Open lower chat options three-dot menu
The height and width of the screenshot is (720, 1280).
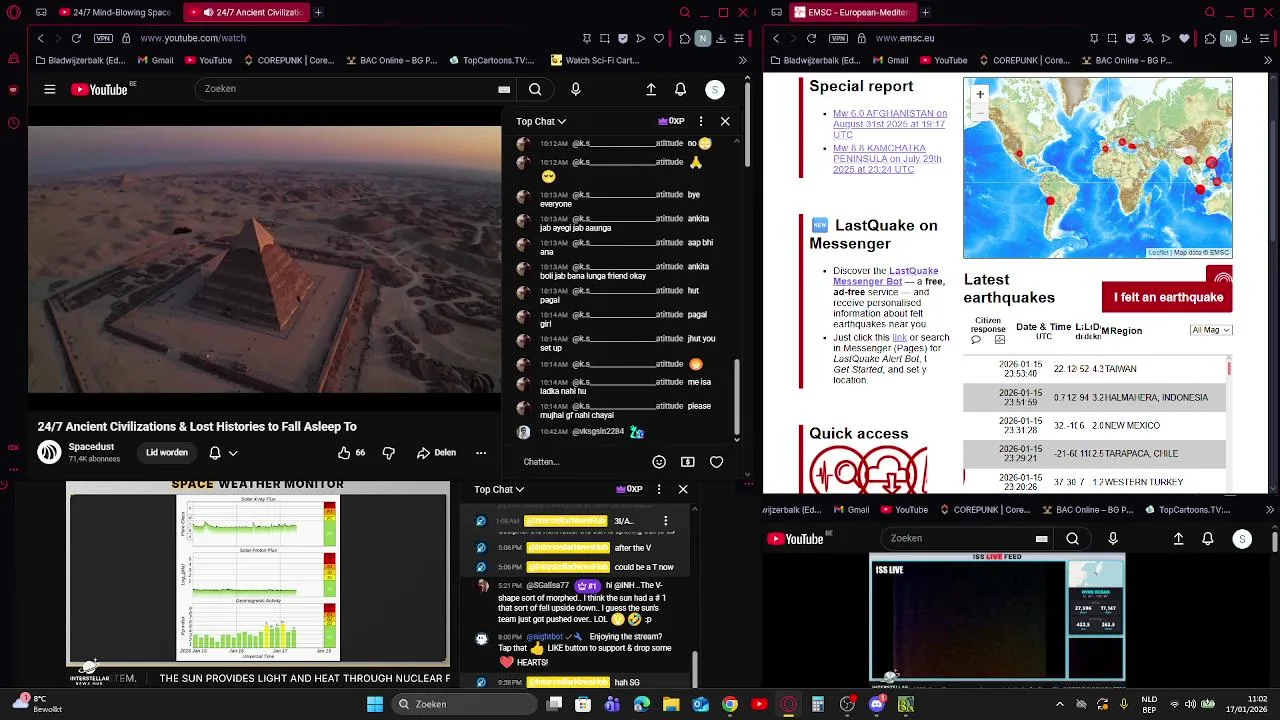tap(658, 489)
